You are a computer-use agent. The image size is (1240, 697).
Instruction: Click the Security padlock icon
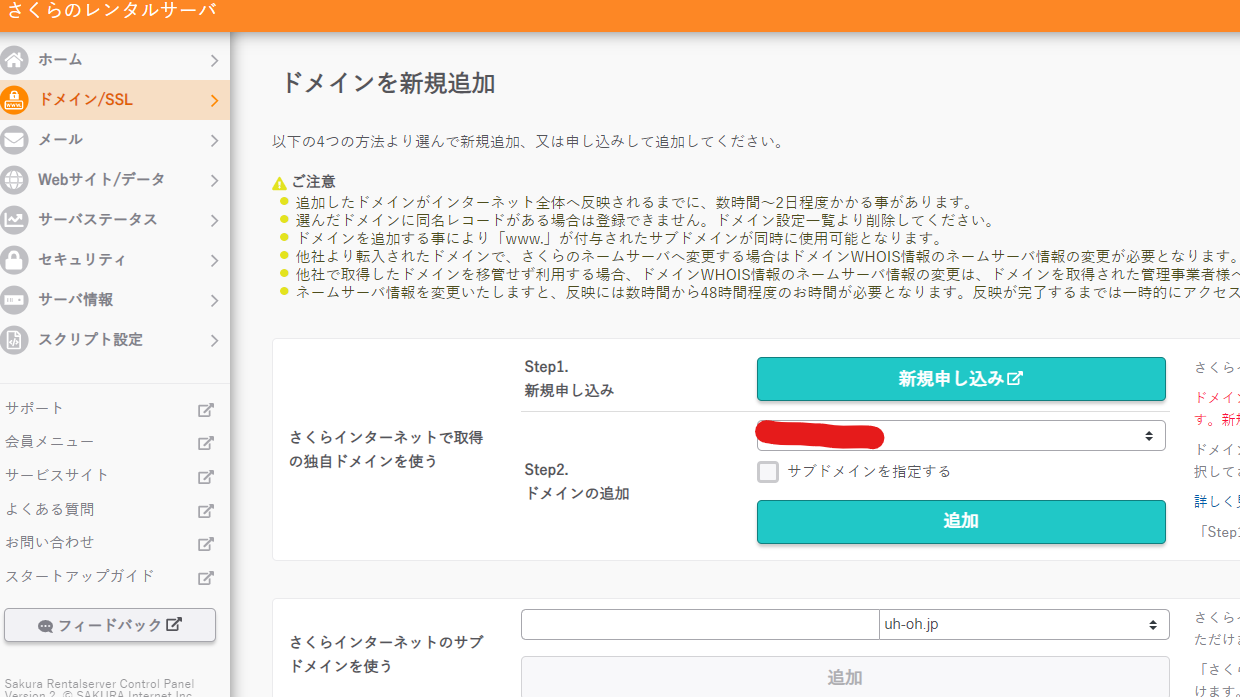14,260
